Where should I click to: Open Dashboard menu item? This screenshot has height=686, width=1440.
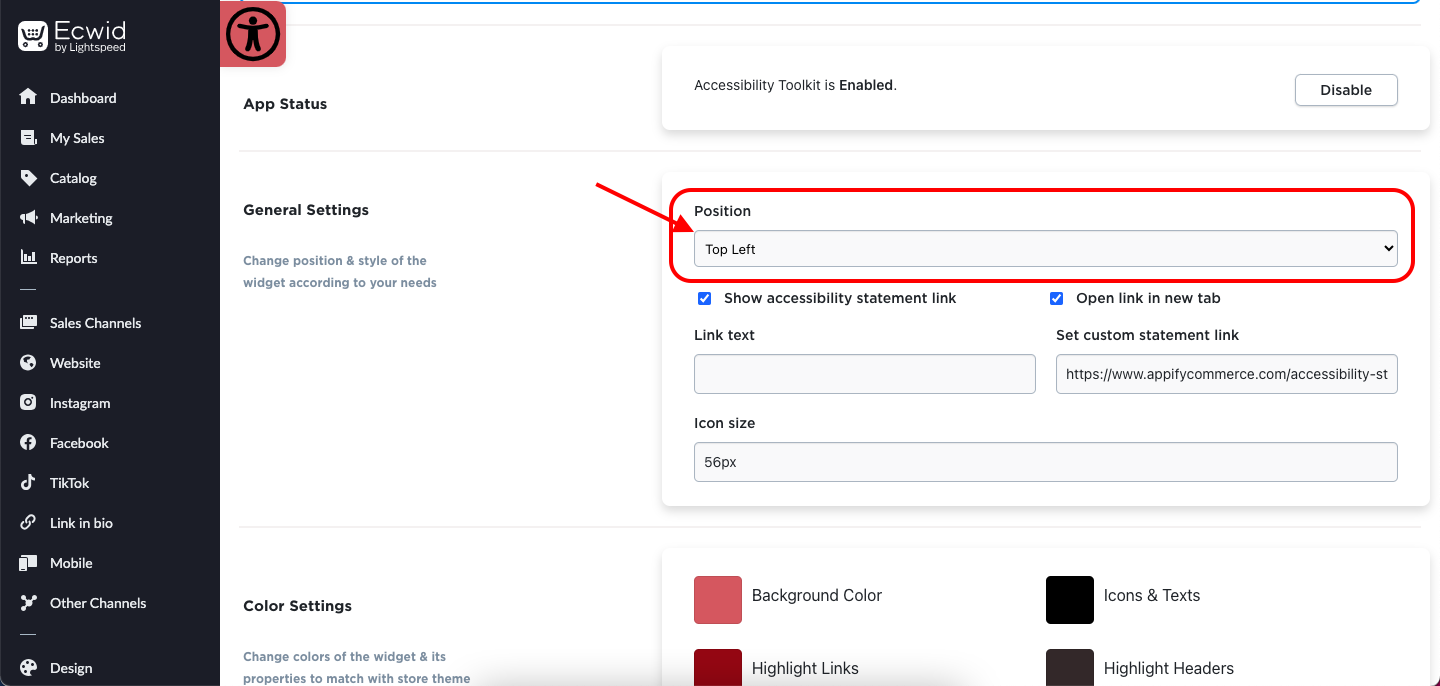click(83, 98)
